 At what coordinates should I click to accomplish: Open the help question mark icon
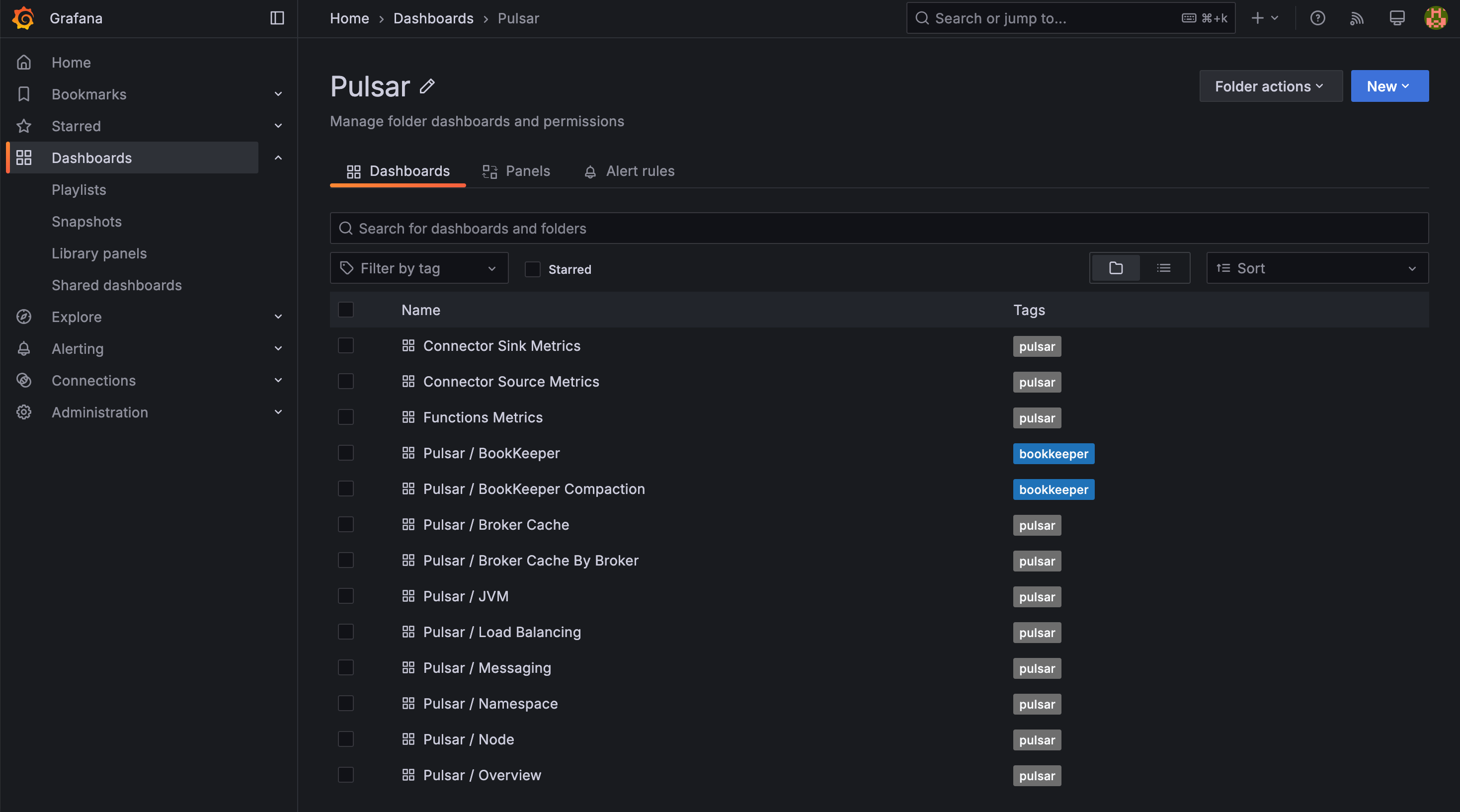(1317, 18)
